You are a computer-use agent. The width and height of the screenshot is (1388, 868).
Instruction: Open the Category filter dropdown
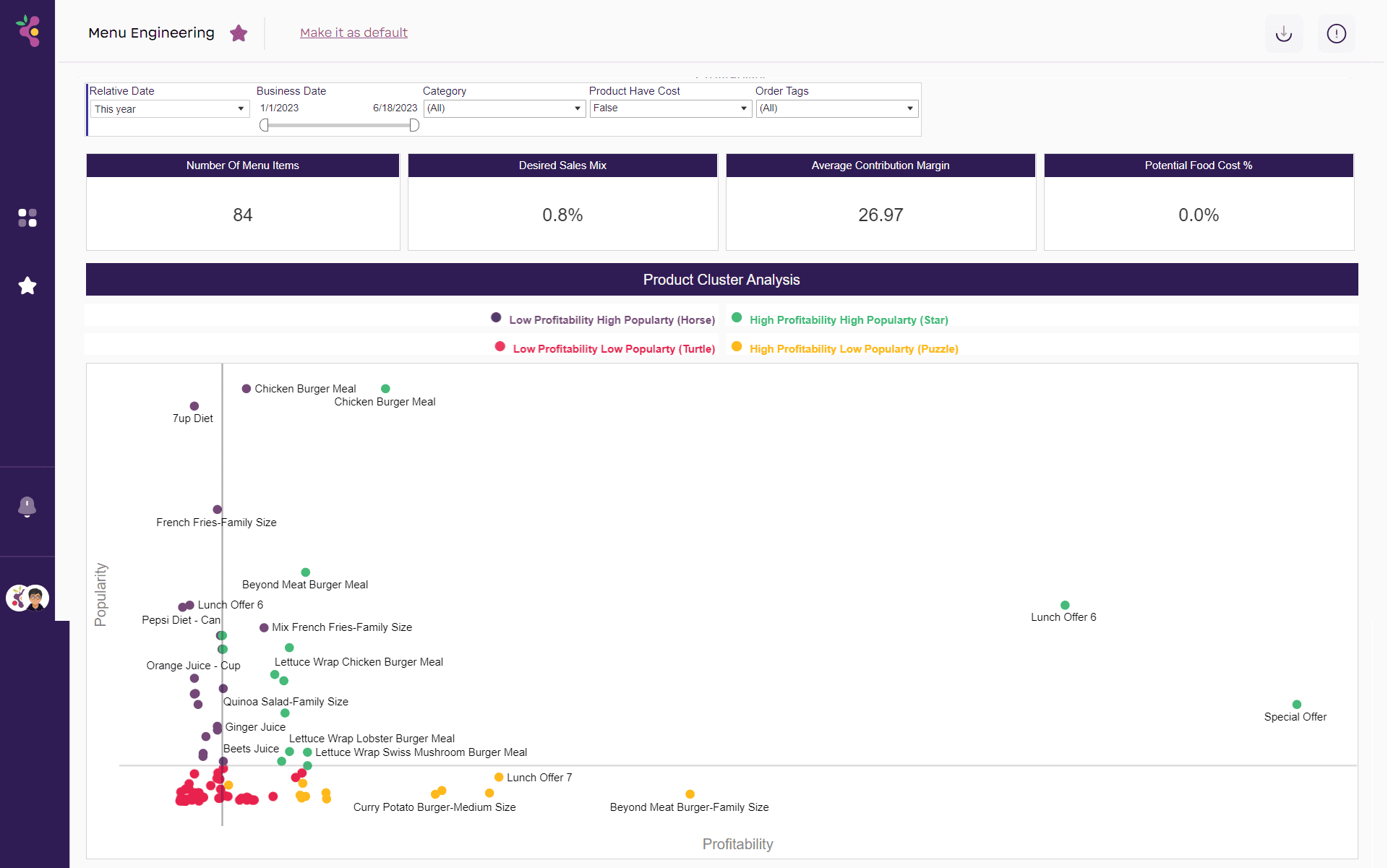click(504, 108)
